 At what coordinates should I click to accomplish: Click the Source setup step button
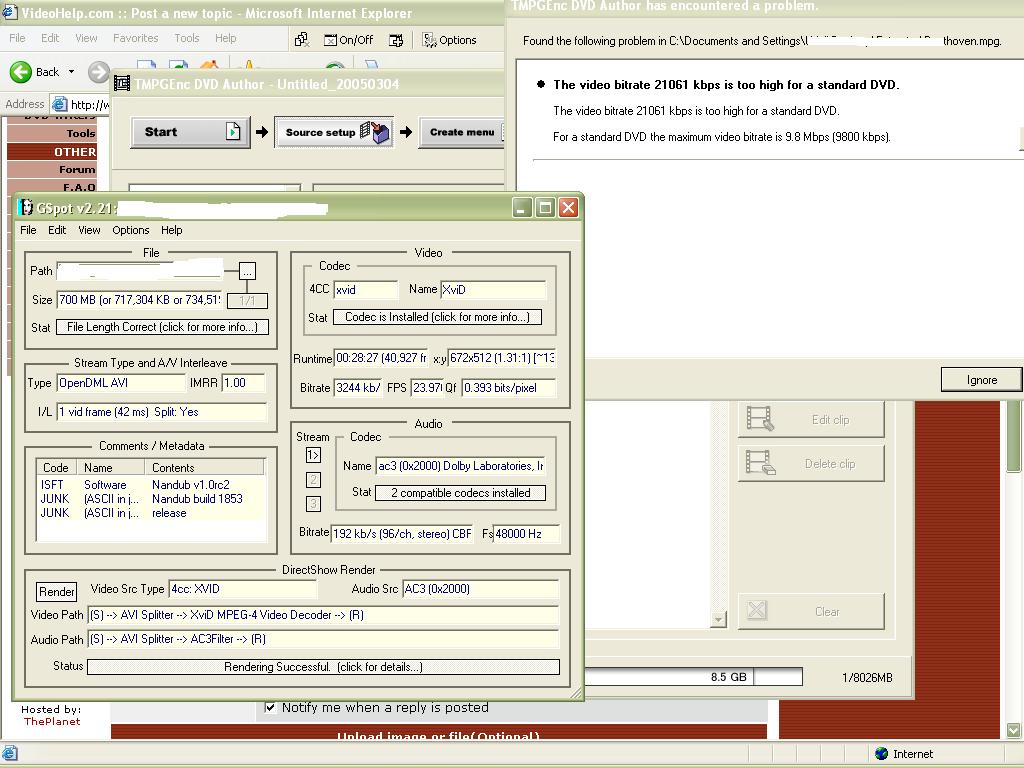[334, 132]
